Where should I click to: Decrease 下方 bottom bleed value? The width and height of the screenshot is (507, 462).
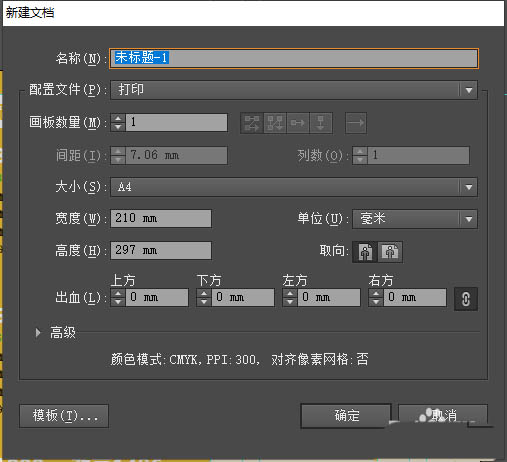(204, 302)
